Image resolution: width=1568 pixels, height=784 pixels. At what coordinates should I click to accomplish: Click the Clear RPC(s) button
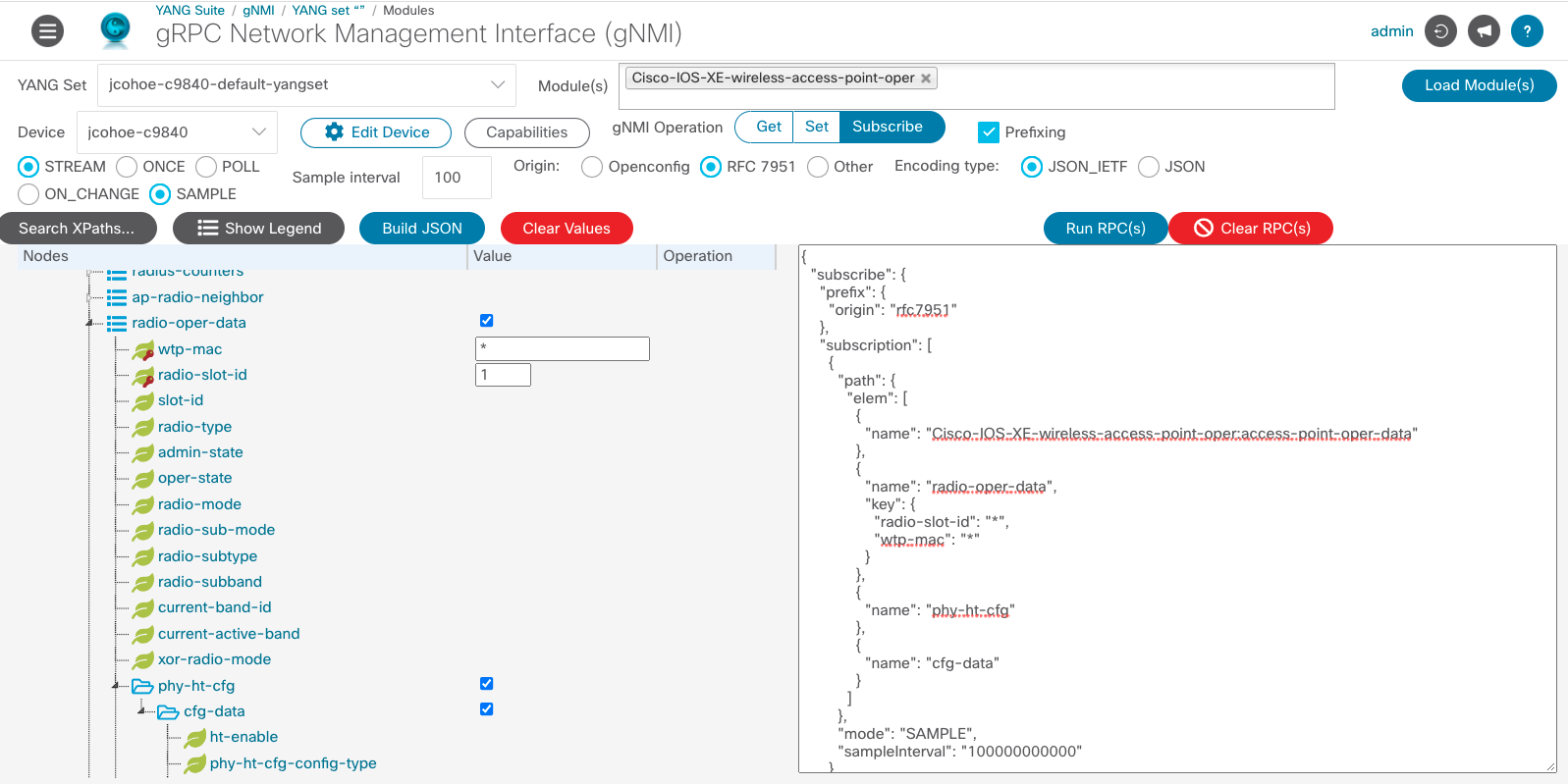[x=1251, y=229]
